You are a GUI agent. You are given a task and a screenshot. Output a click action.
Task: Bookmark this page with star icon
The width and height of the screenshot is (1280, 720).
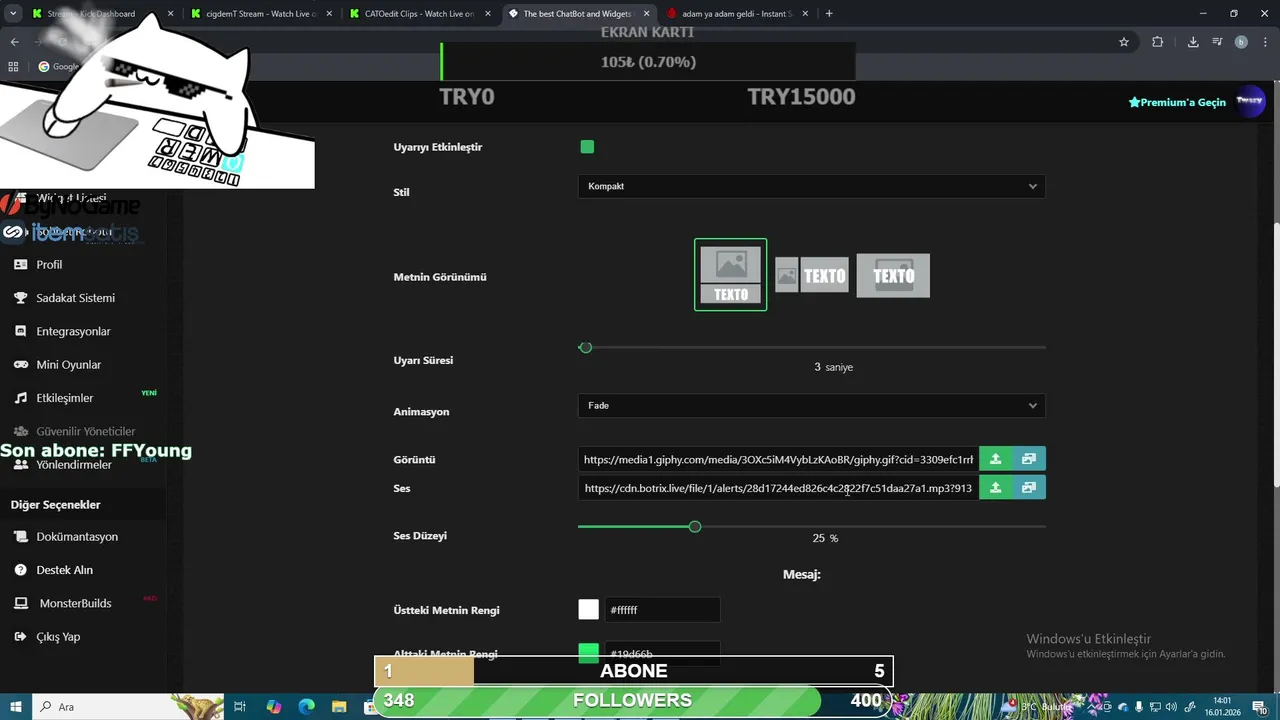(x=1124, y=42)
